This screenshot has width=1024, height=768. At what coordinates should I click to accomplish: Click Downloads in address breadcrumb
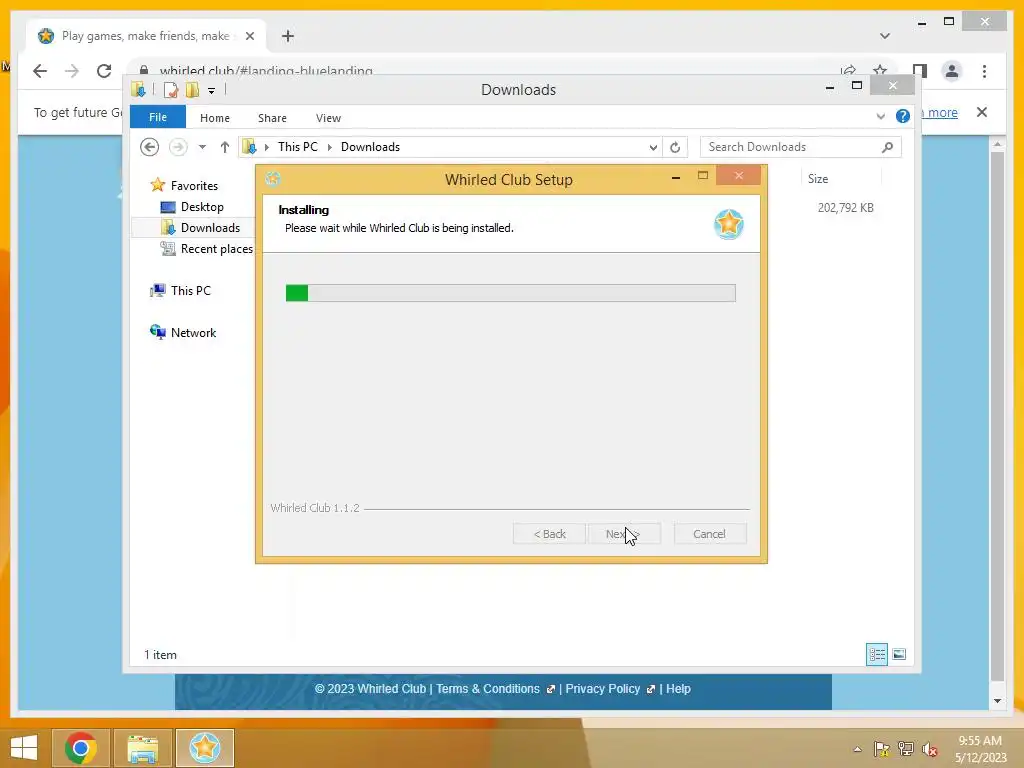370,147
